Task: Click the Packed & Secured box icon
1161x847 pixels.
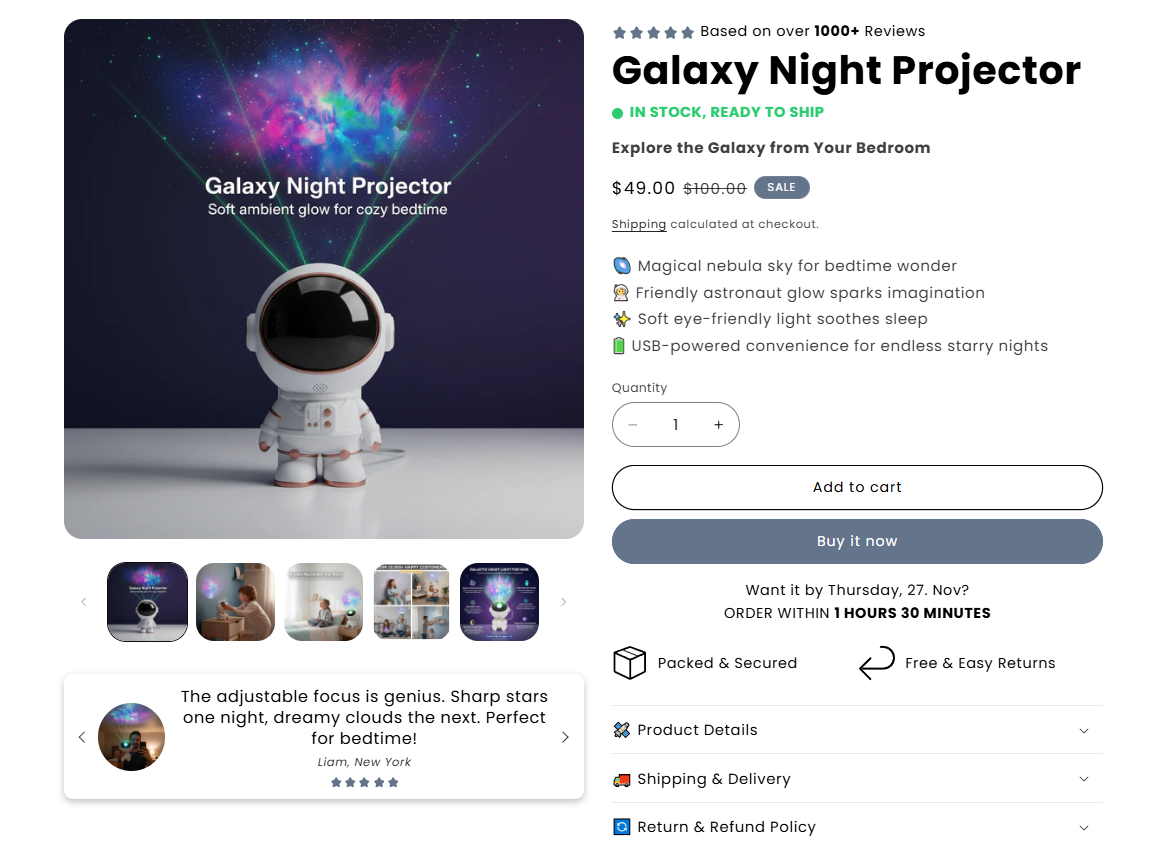Action: (629, 663)
